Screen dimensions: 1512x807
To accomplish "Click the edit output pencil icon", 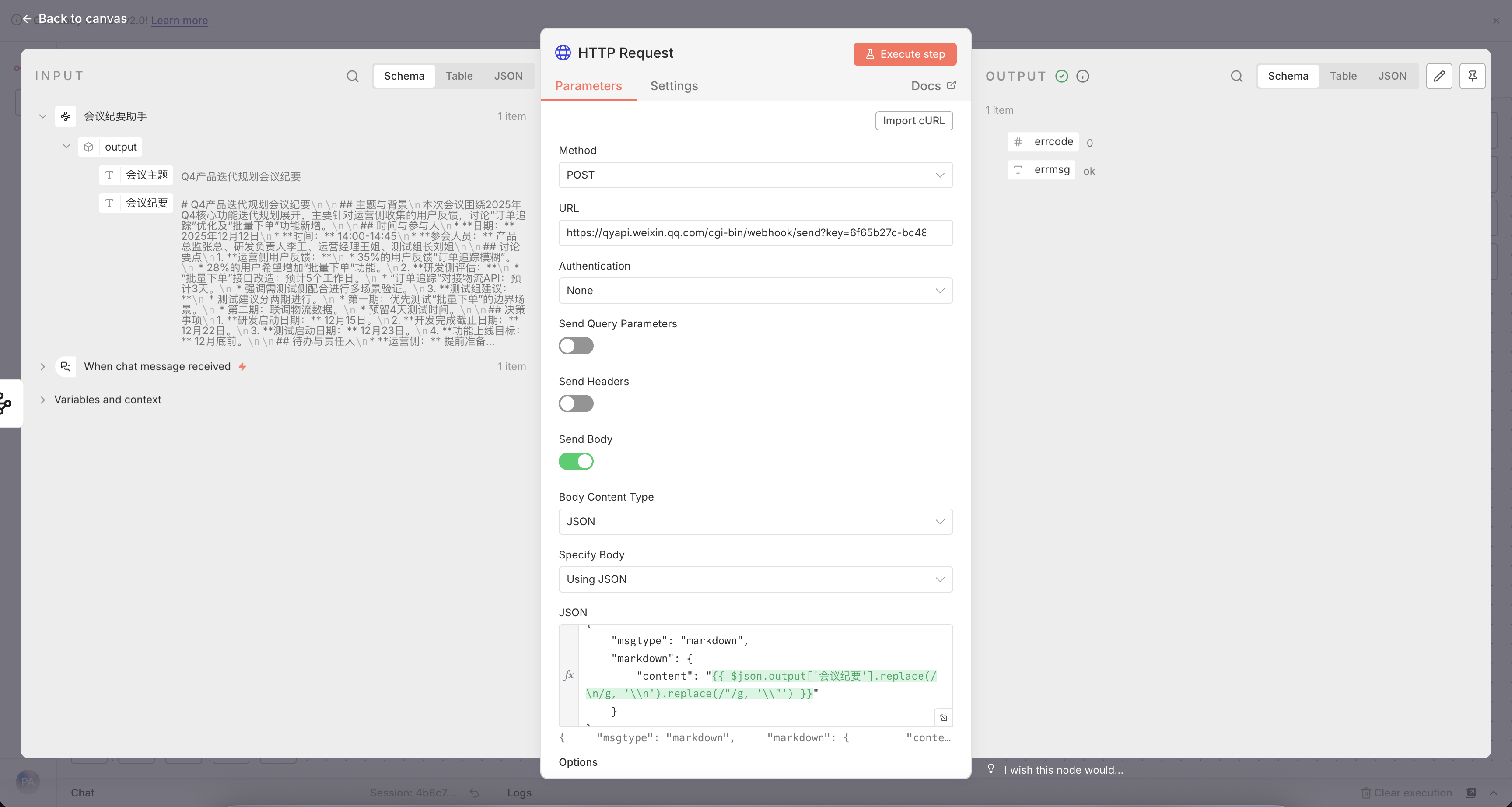I will pyautogui.click(x=1438, y=76).
